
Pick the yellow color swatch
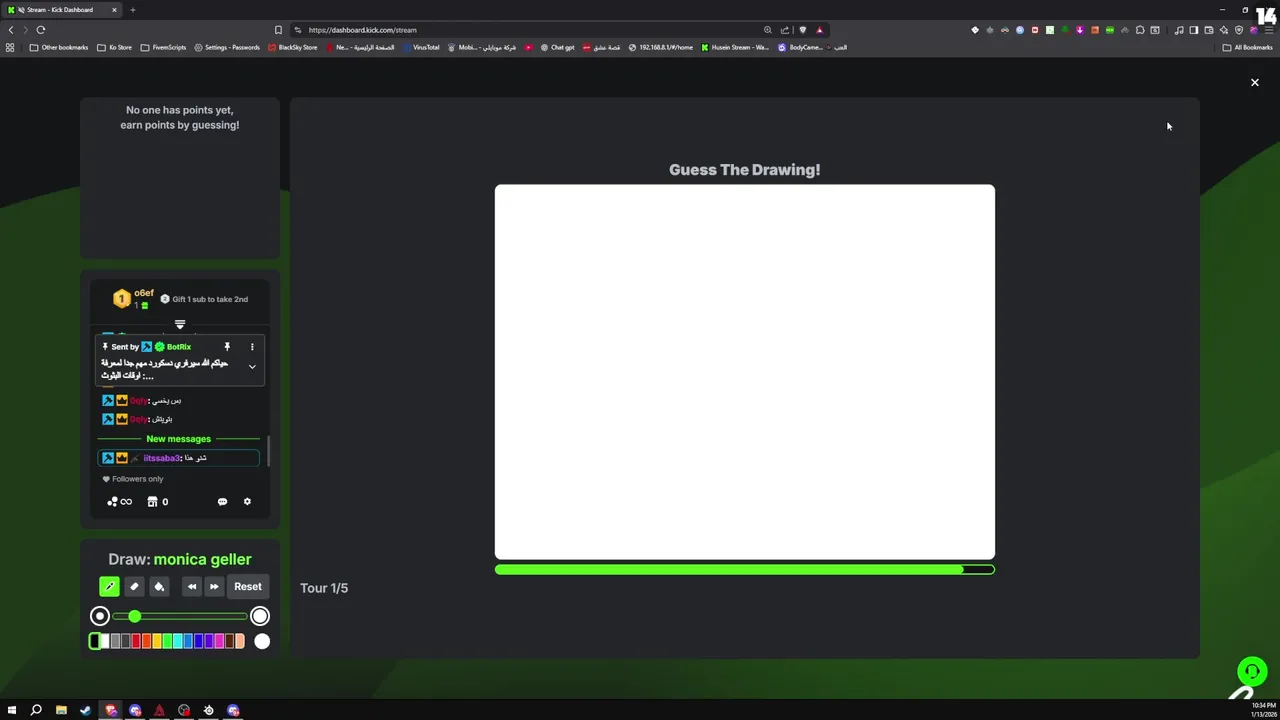pyautogui.click(x=157, y=641)
